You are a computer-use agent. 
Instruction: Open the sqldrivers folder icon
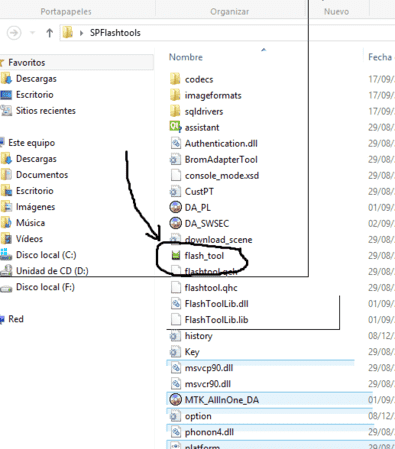(175, 111)
